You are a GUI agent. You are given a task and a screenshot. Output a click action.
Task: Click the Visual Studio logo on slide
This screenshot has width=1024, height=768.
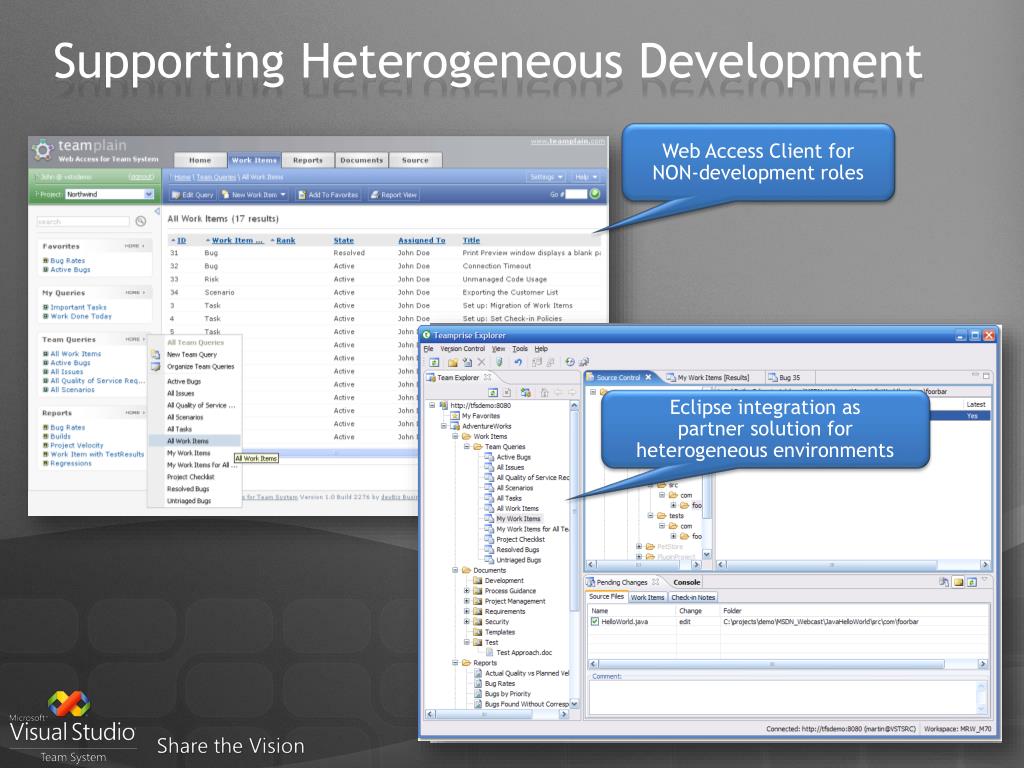69,704
